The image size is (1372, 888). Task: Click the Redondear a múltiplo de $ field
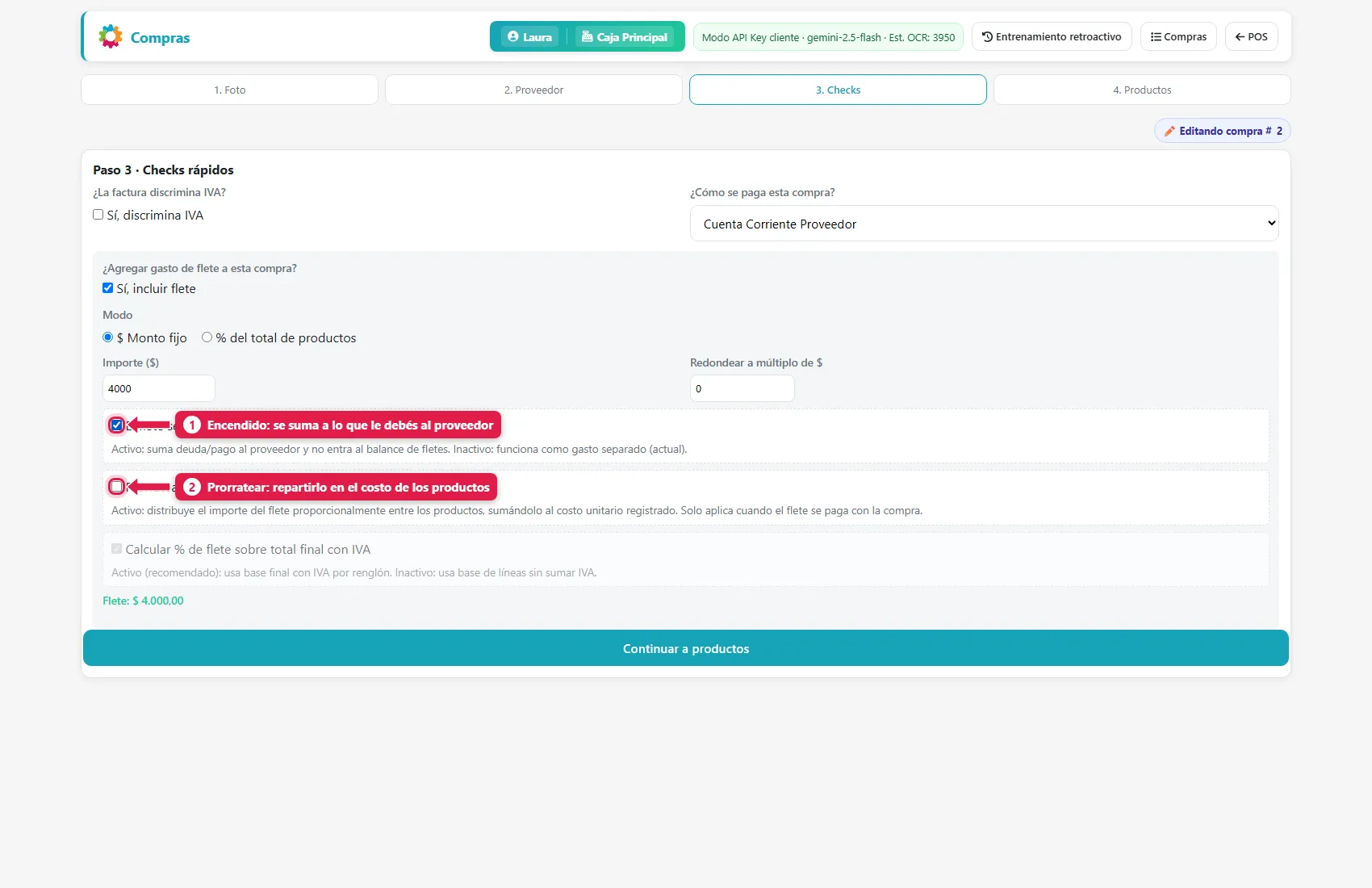(x=742, y=388)
